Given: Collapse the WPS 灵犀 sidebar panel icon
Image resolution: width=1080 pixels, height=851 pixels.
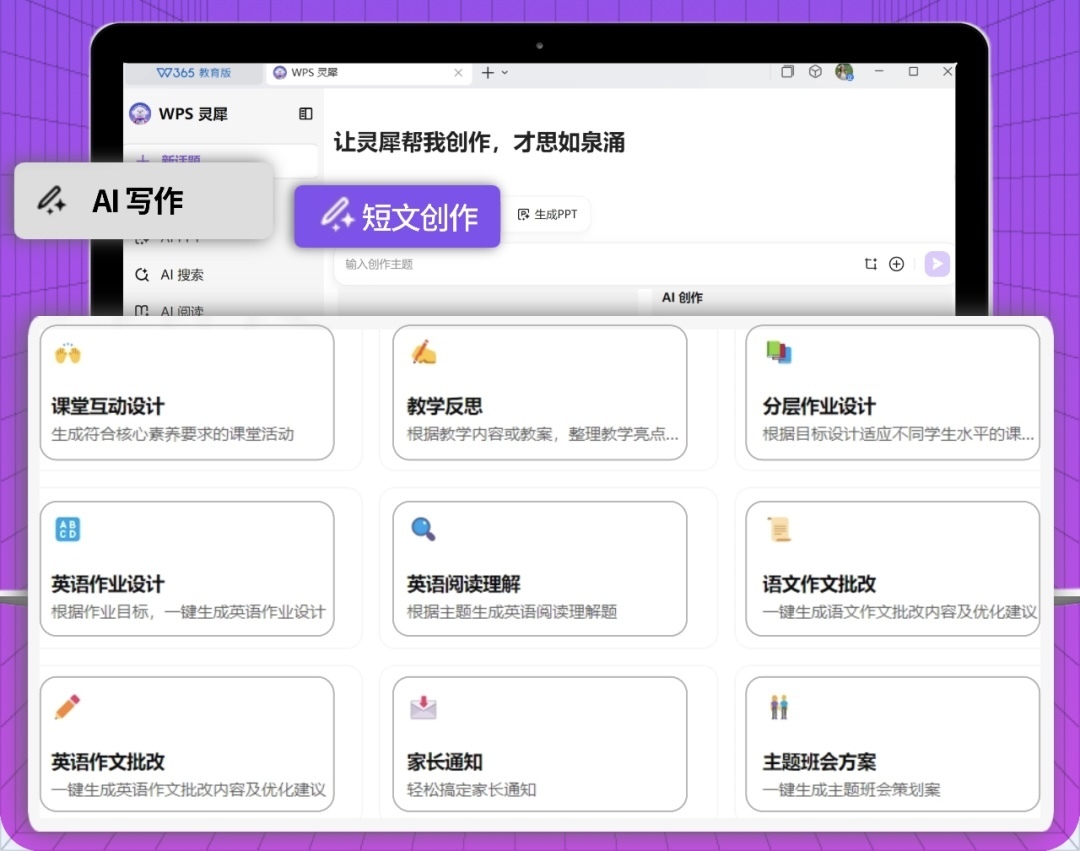Looking at the screenshot, I should 306,114.
